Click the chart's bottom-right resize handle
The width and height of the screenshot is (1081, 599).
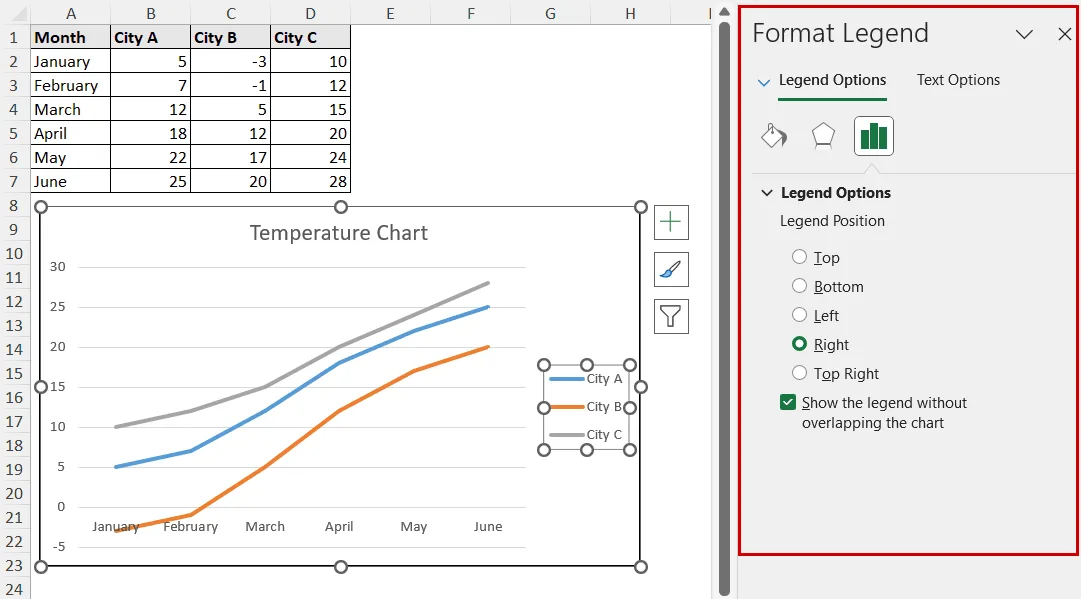pyautogui.click(x=640, y=567)
